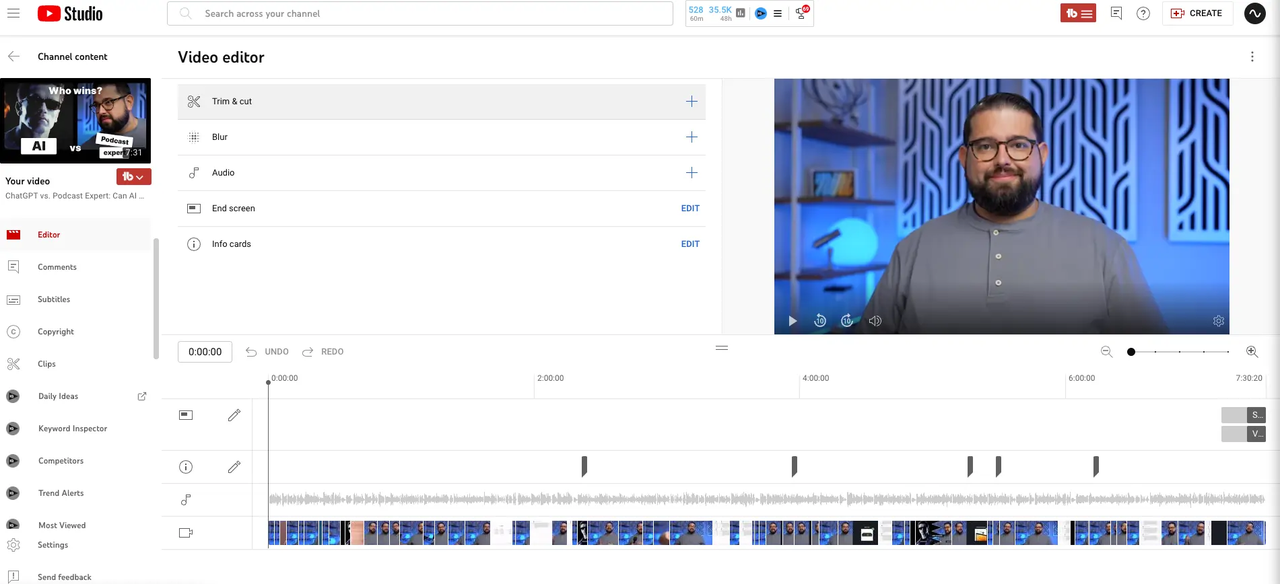This screenshot has width=1280, height=584.
Task: Mute the preview volume
Action: click(x=875, y=321)
